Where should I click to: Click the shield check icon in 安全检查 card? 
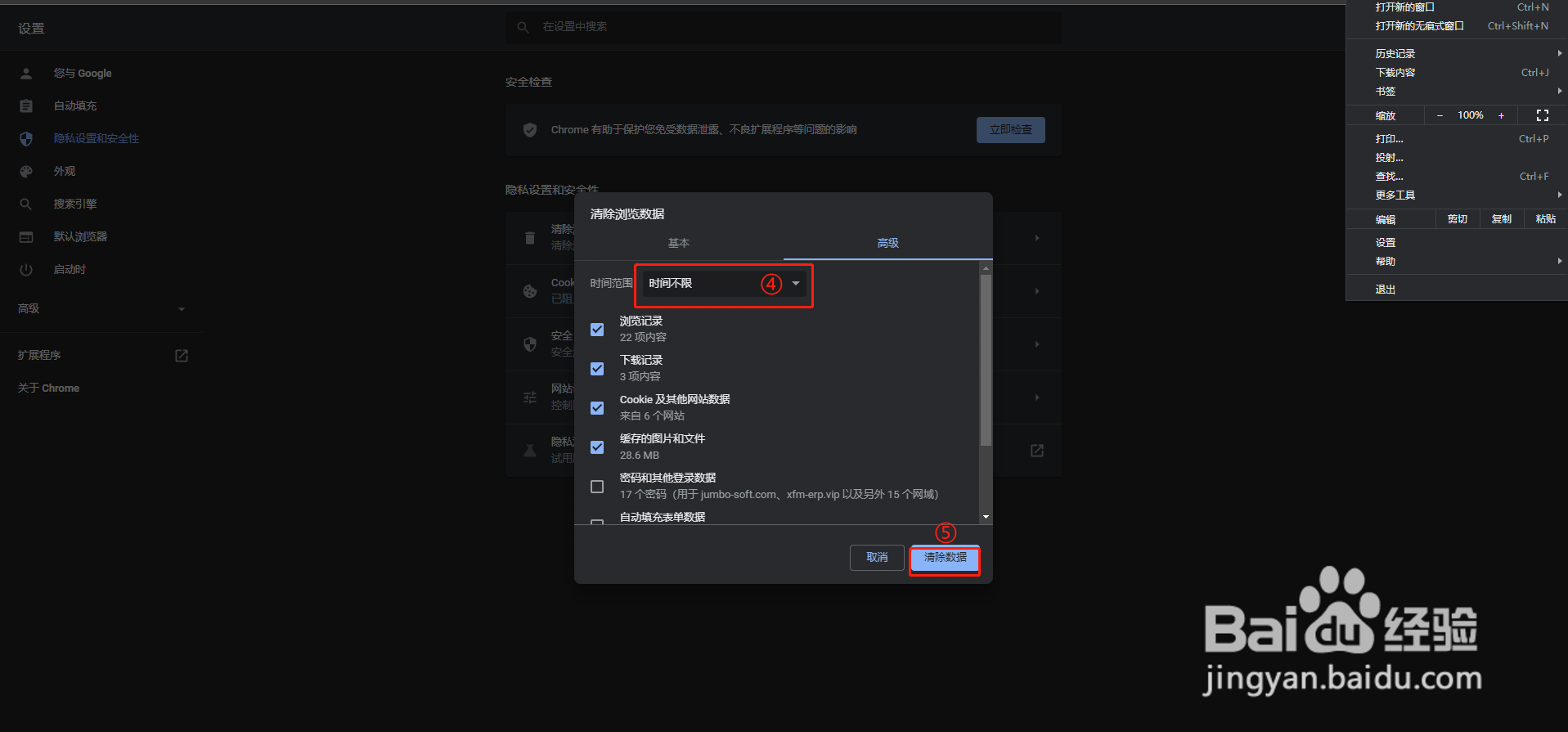[x=530, y=130]
